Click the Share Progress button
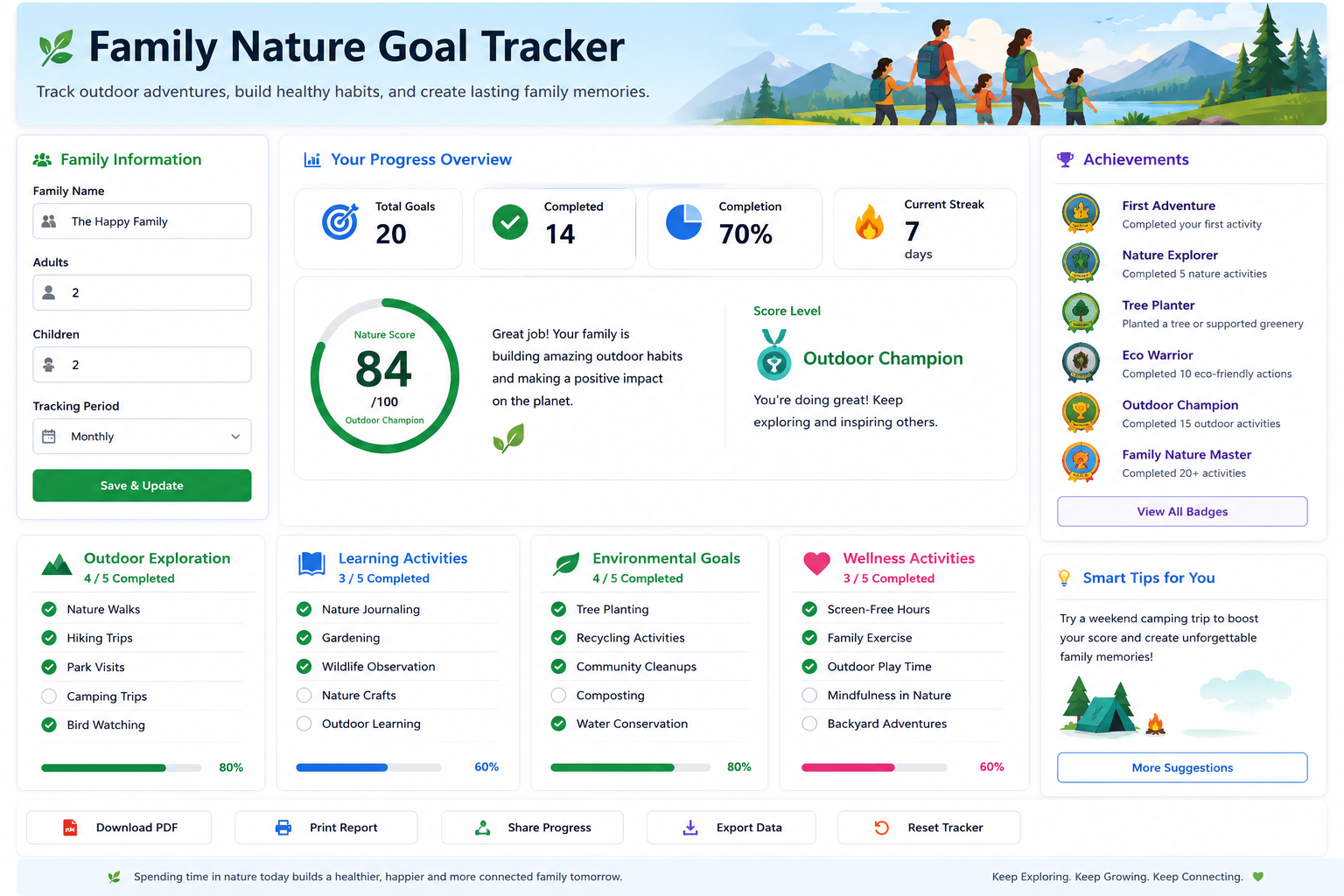Image resolution: width=1344 pixels, height=896 pixels. 532,828
